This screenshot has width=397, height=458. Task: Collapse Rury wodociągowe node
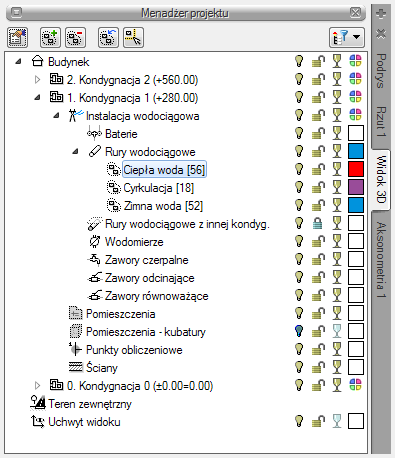tap(75, 152)
